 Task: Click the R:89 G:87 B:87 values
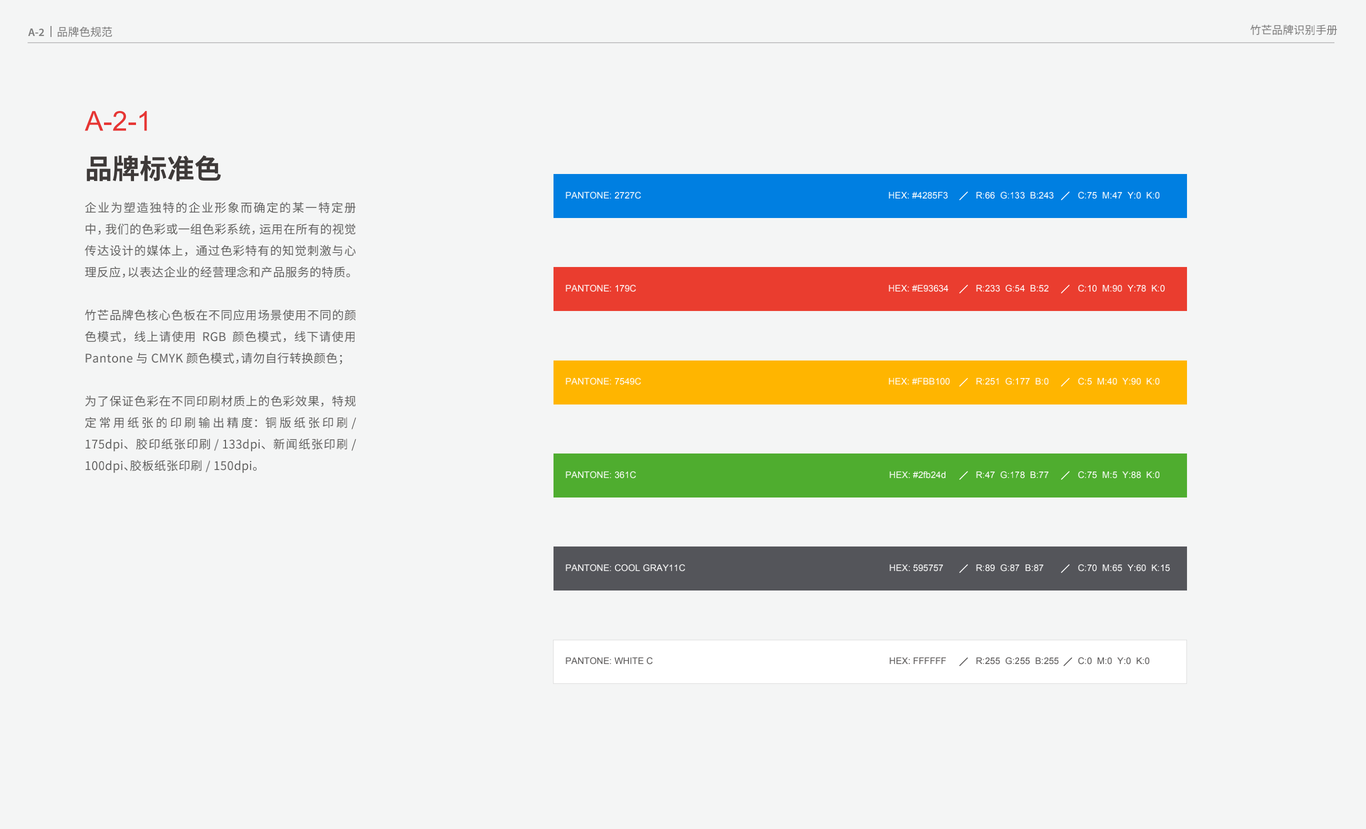pos(1009,568)
